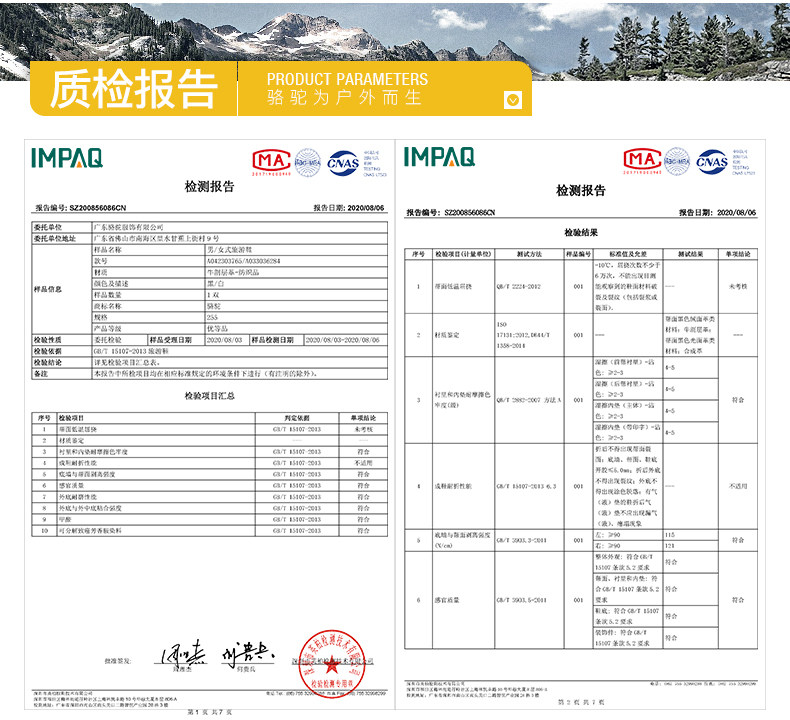Click report number SZ200856086CN on page 1
This screenshot has height=720, width=790.
pos(98,208)
